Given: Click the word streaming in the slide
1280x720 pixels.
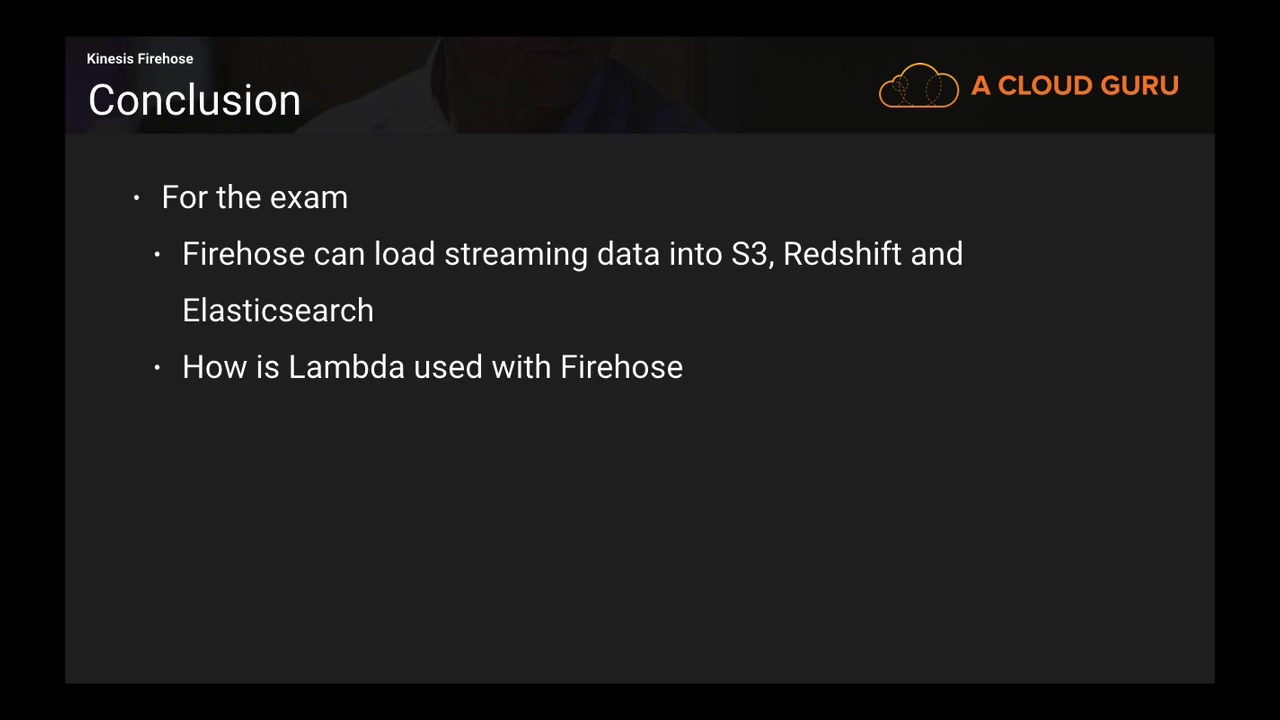Looking at the screenshot, I should click(516, 255).
